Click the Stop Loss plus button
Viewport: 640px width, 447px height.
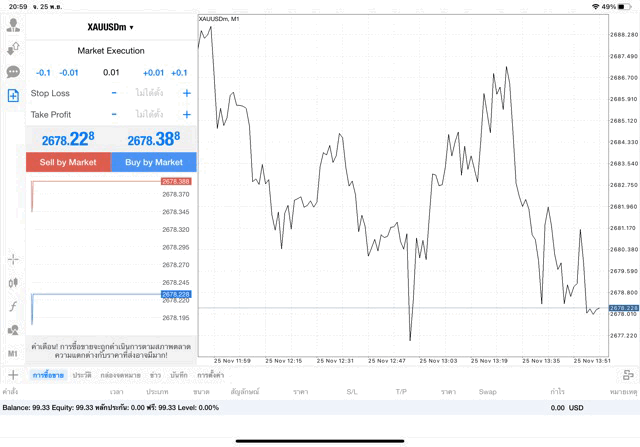[x=186, y=93]
